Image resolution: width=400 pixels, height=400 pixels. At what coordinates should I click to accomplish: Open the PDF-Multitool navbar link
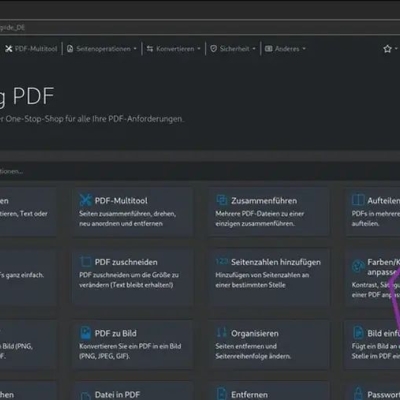tap(31, 49)
